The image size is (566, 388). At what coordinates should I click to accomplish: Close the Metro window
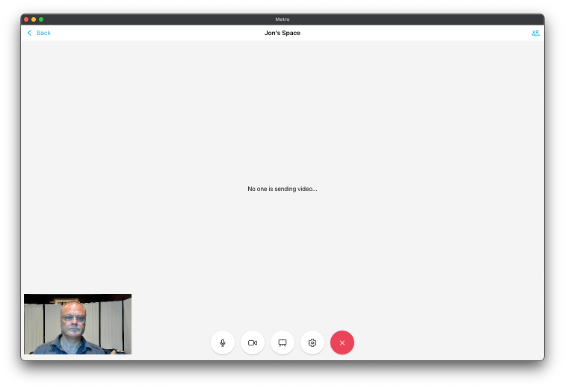(x=26, y=19)
